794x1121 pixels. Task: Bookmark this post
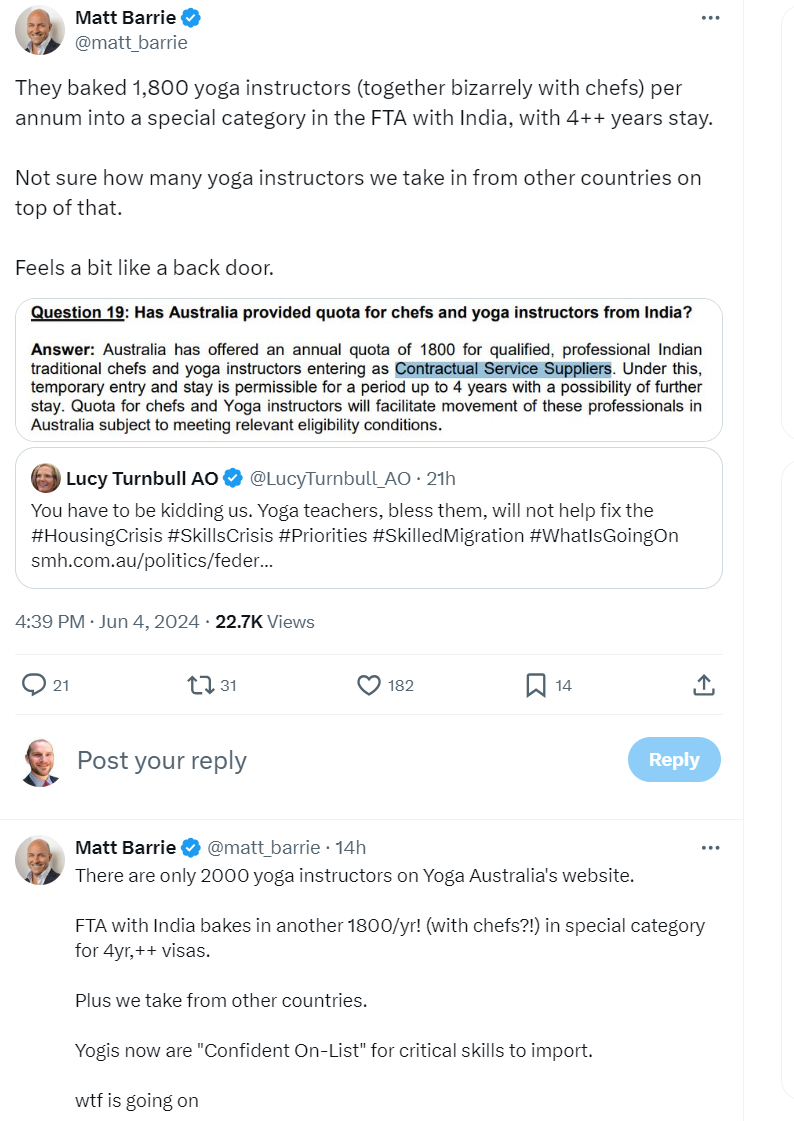pyautogui.click(x=536, y=685)
